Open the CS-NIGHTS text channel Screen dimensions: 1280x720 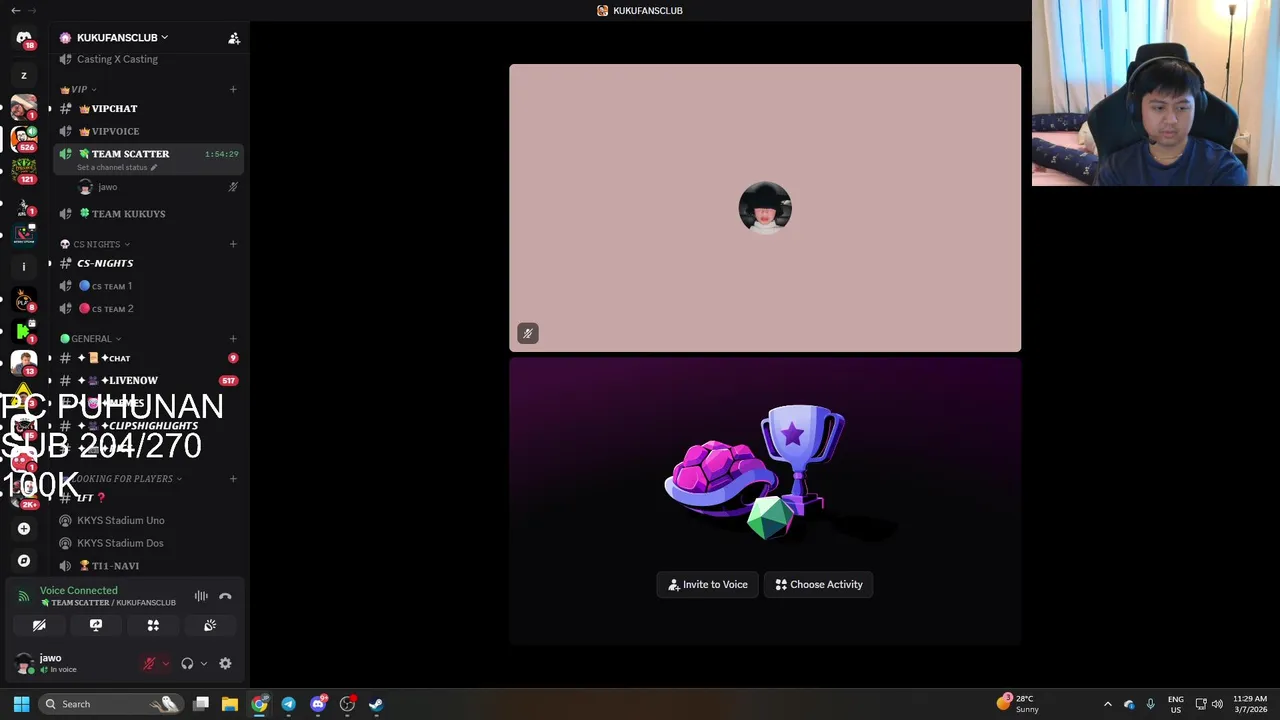coord(148,263)
